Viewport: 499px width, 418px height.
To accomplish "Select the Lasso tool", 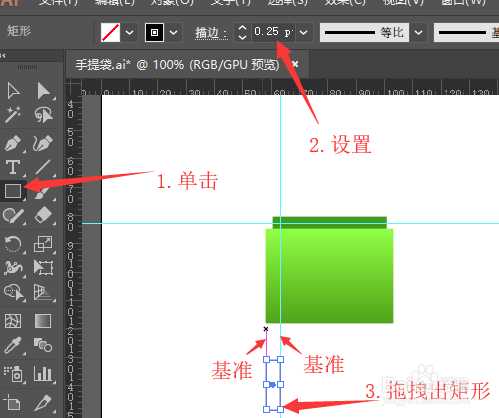I will click(43, 115).
